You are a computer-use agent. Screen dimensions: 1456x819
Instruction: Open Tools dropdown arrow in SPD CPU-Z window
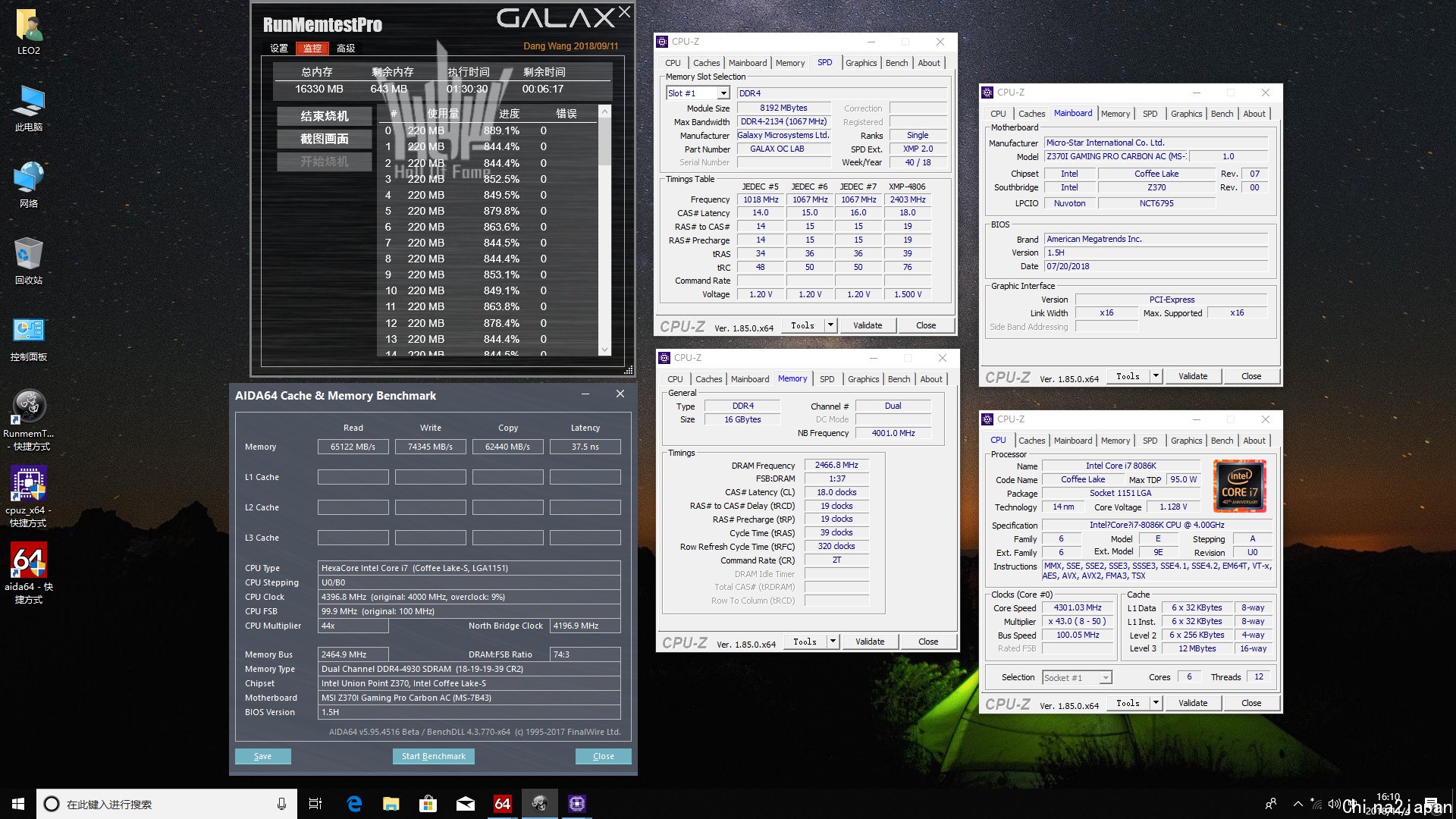(x=831, y=325)
